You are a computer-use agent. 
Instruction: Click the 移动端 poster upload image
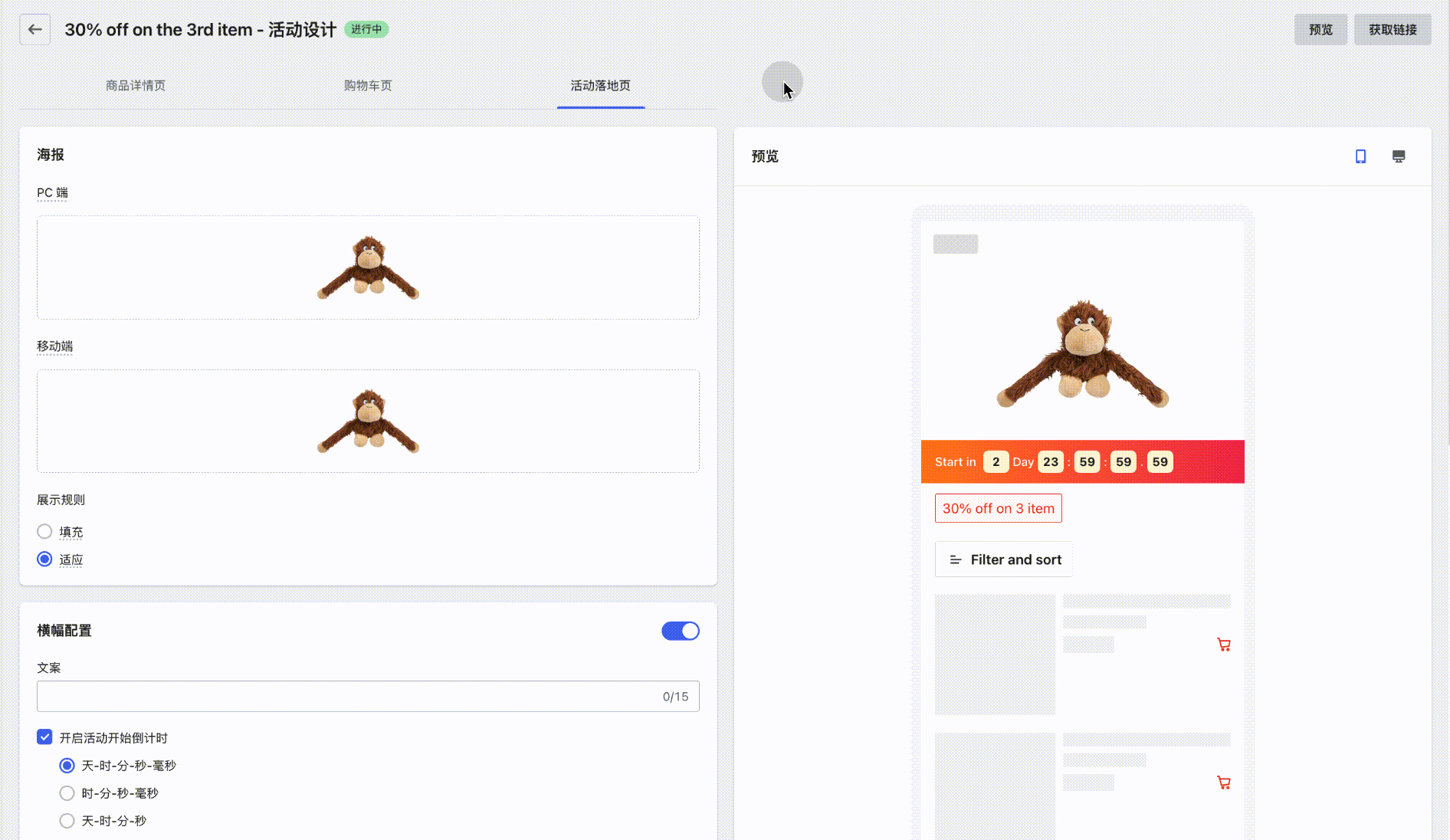[x=368, y=421]
